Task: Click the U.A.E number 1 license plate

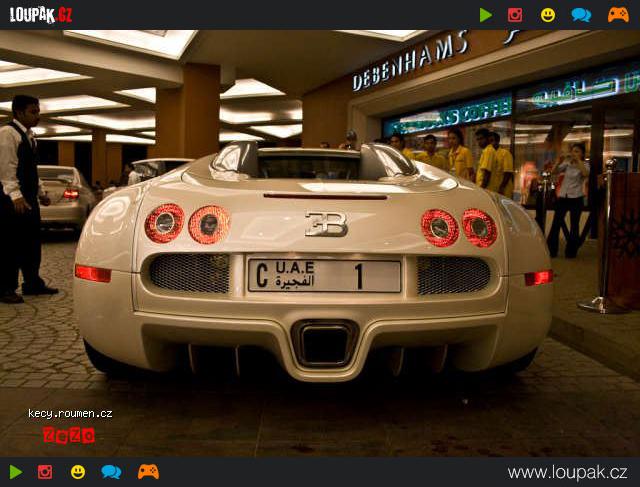Action: [x=324, y=276]
